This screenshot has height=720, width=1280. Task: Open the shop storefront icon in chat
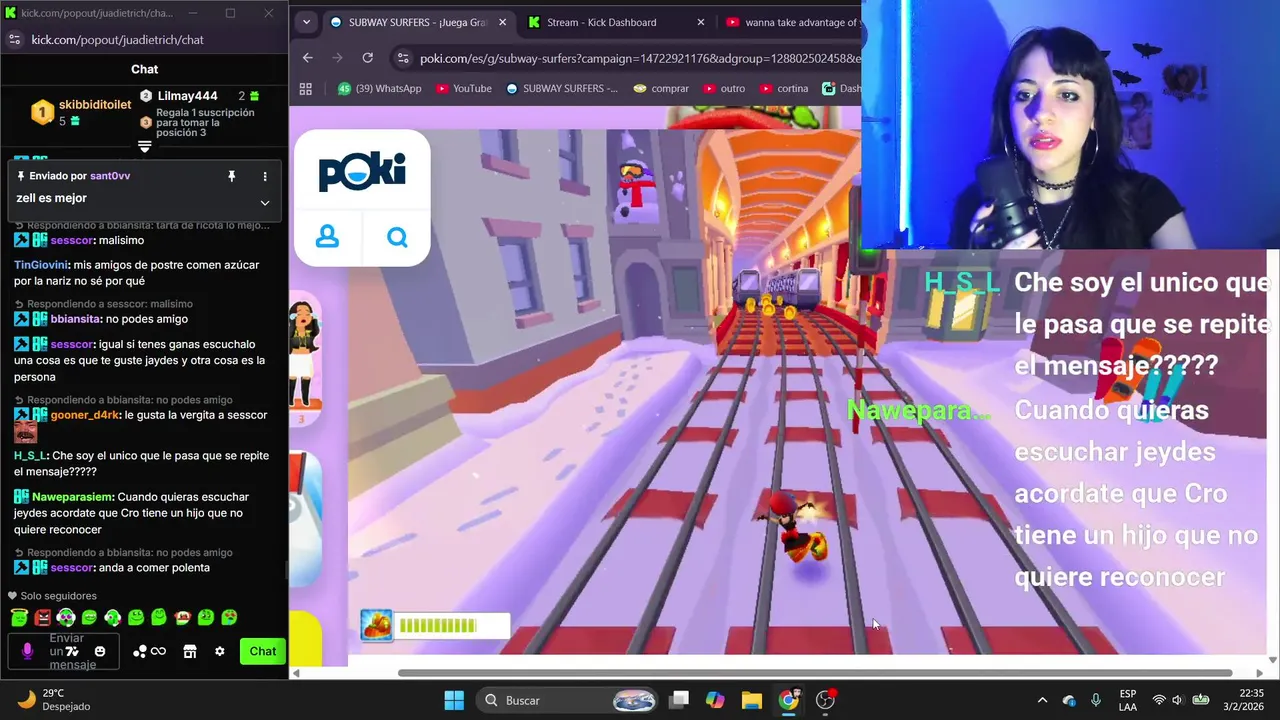click(190, 651)
